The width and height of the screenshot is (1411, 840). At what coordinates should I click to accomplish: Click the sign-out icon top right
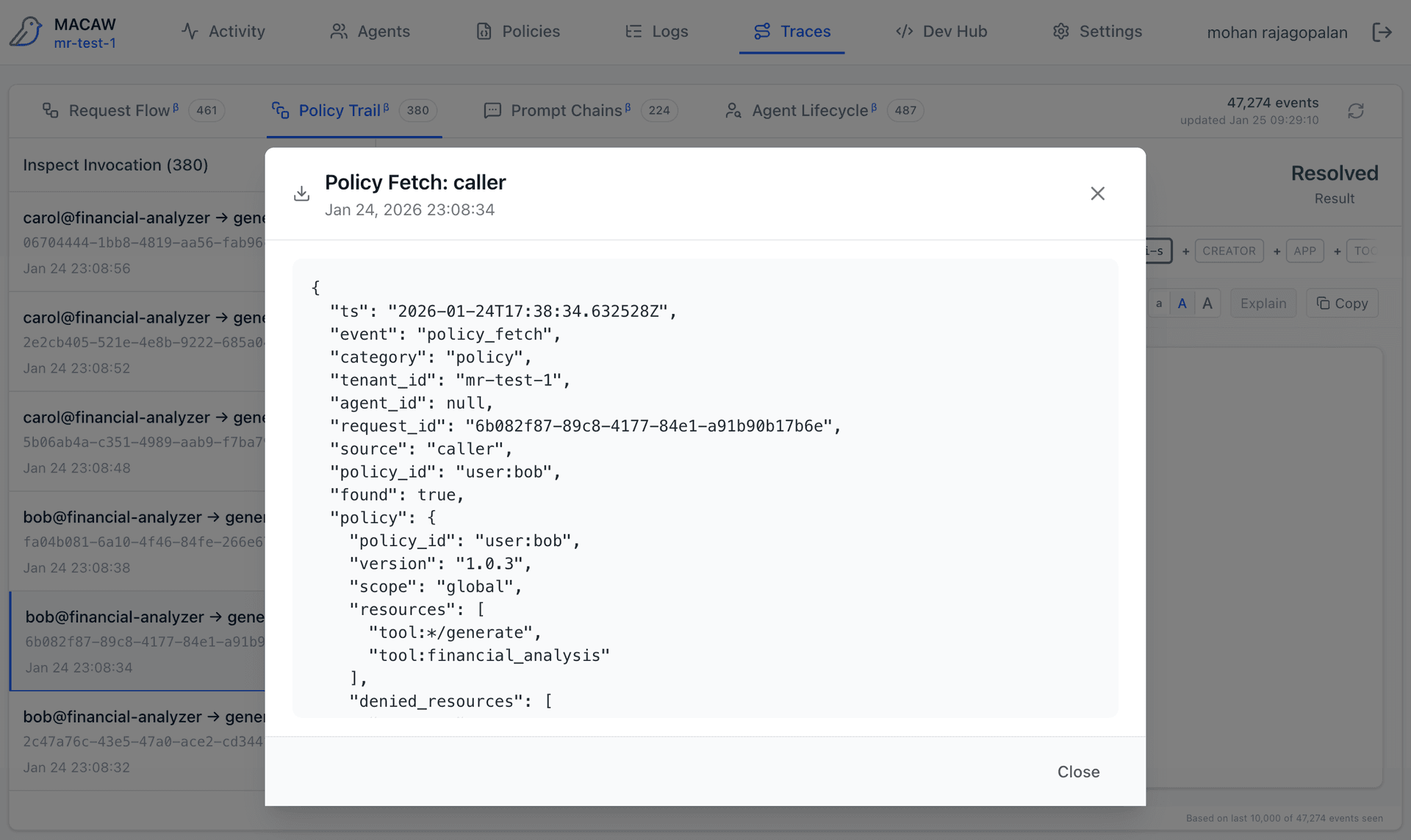tap(1383, 32)
